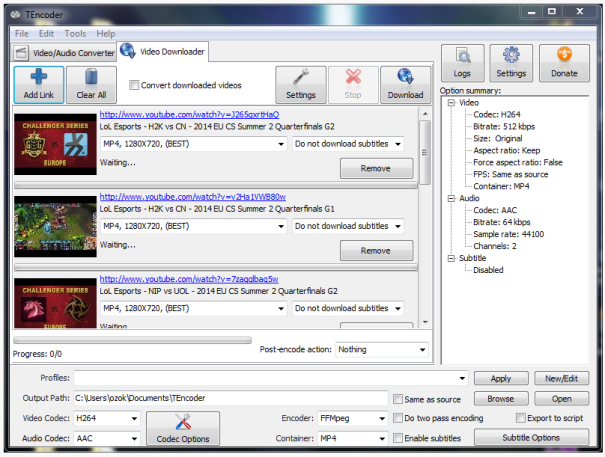This screenshot has height=457, width=605.
Task: Click the download list scrollbar up arrow
Action: [x=425, y=114]
